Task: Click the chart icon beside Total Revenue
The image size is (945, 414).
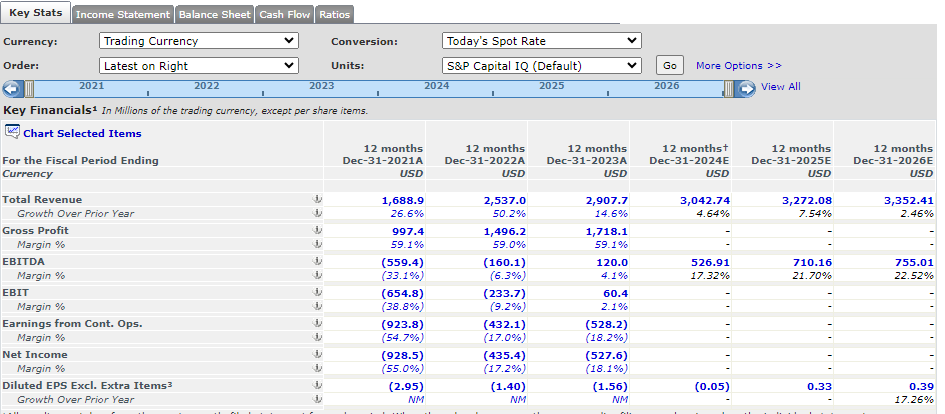Action: tap(318, 200)
